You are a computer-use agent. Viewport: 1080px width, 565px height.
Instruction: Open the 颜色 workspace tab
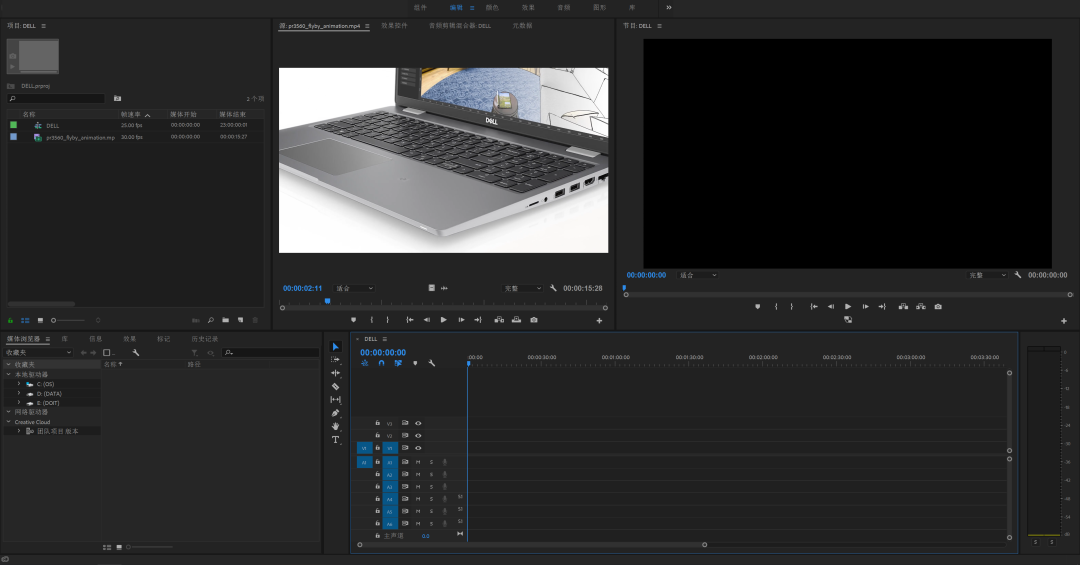click(x=492, y=7)
